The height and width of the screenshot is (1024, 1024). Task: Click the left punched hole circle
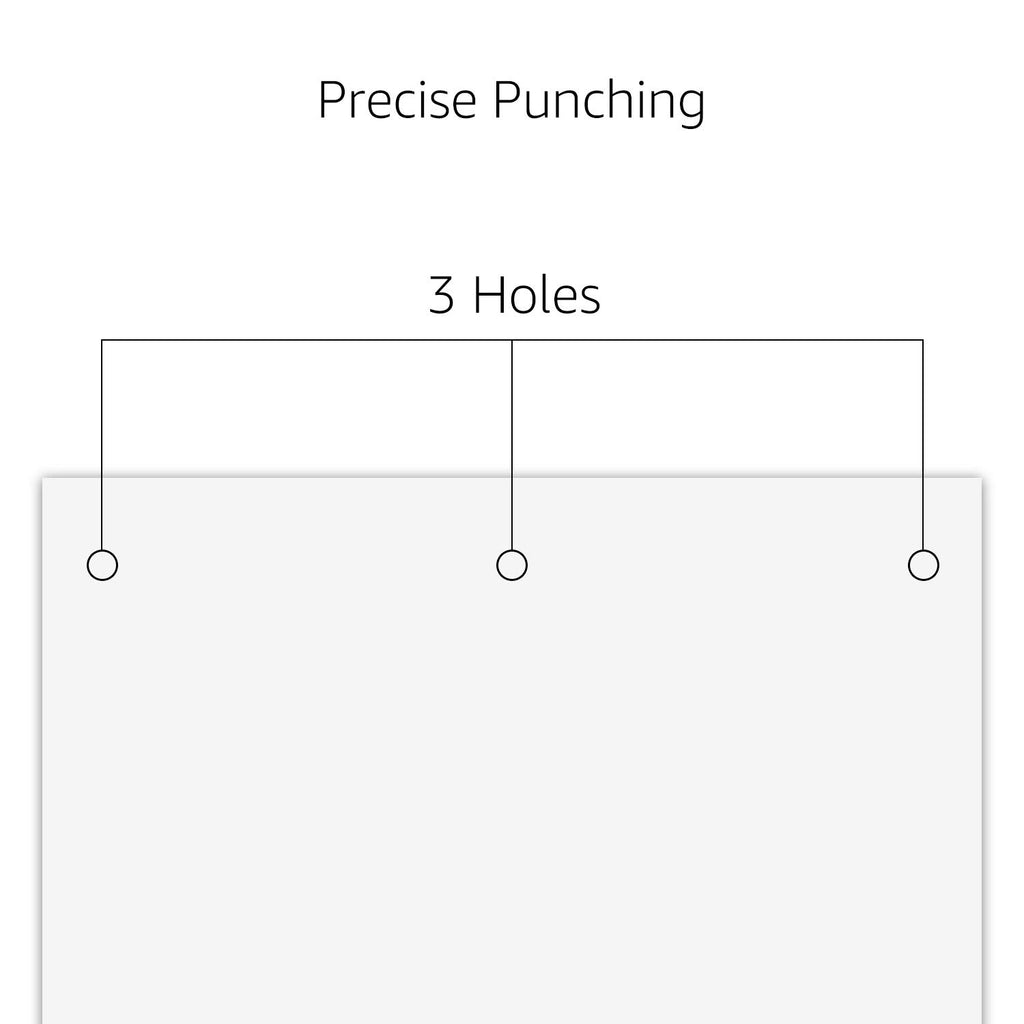click(x=103, y=565)
